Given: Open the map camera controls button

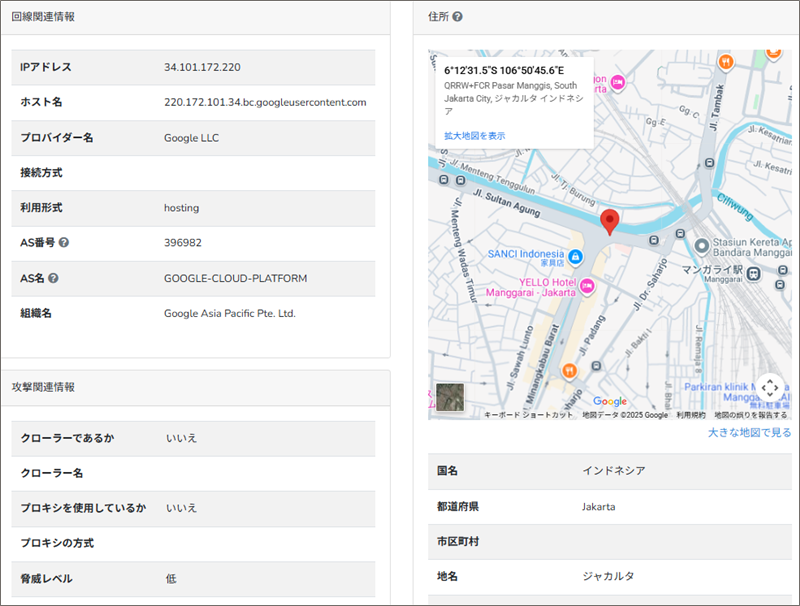Looking at the screenshot, I should pos(768,387).
